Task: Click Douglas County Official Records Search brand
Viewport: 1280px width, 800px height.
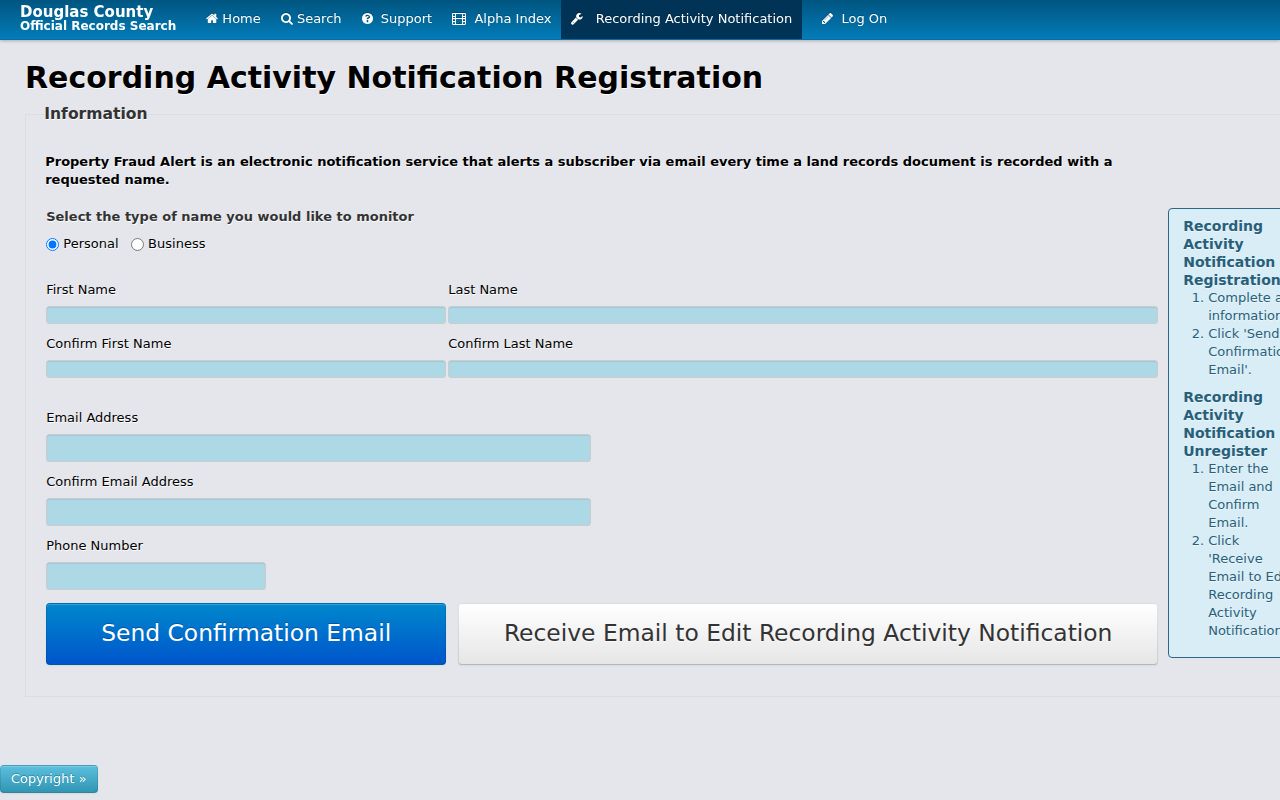Action: 98,18
